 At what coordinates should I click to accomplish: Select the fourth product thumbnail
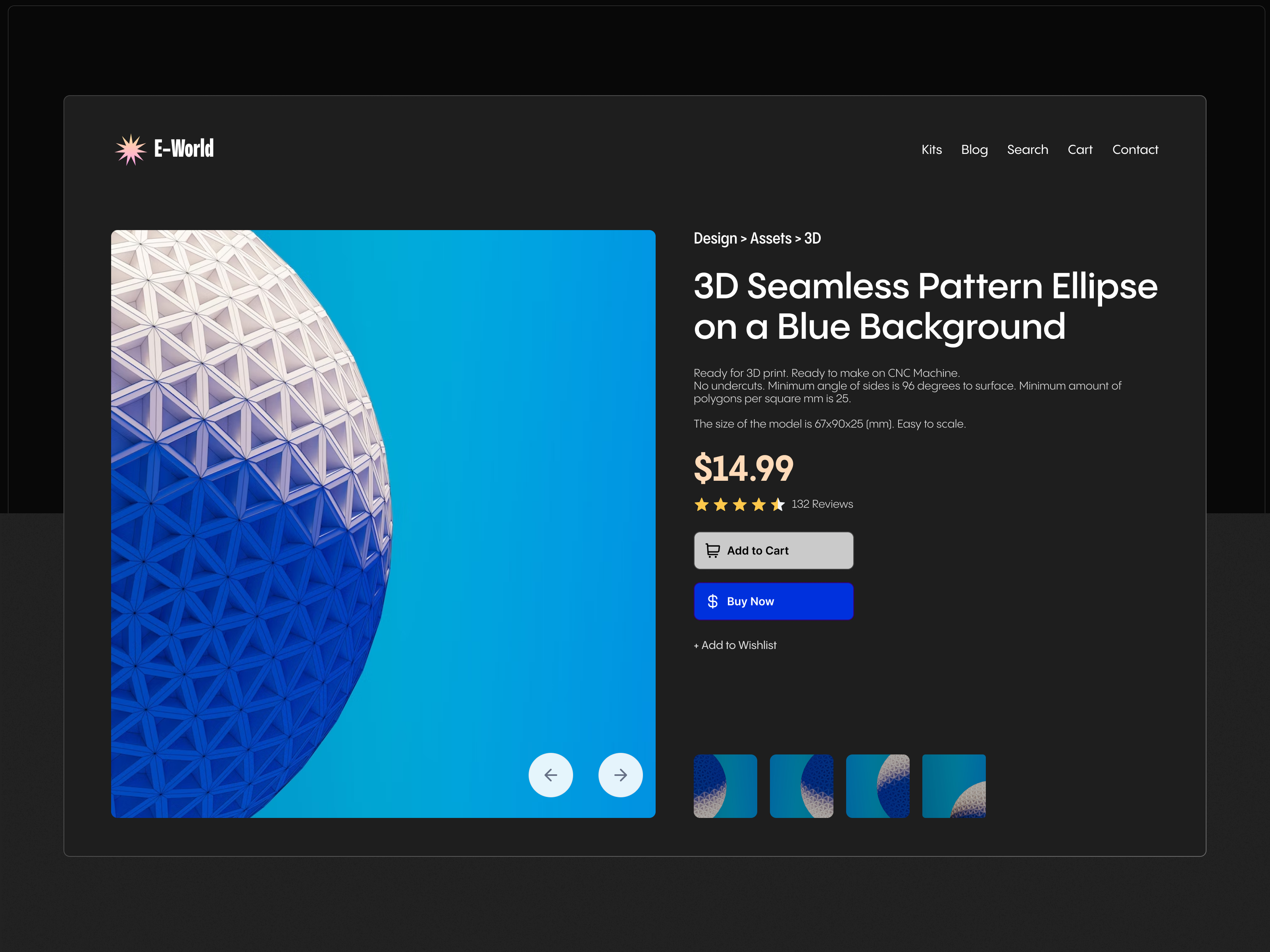coord(954,786)
